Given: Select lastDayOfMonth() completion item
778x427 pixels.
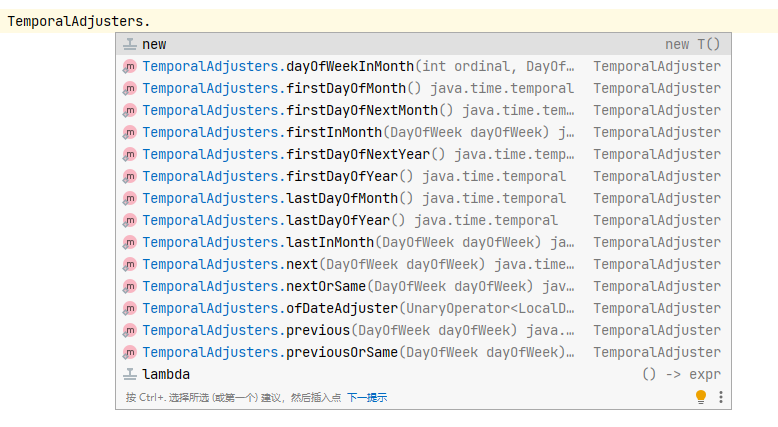Looking at the screenshot, I should pyautogui.click(x=423, y=198).
